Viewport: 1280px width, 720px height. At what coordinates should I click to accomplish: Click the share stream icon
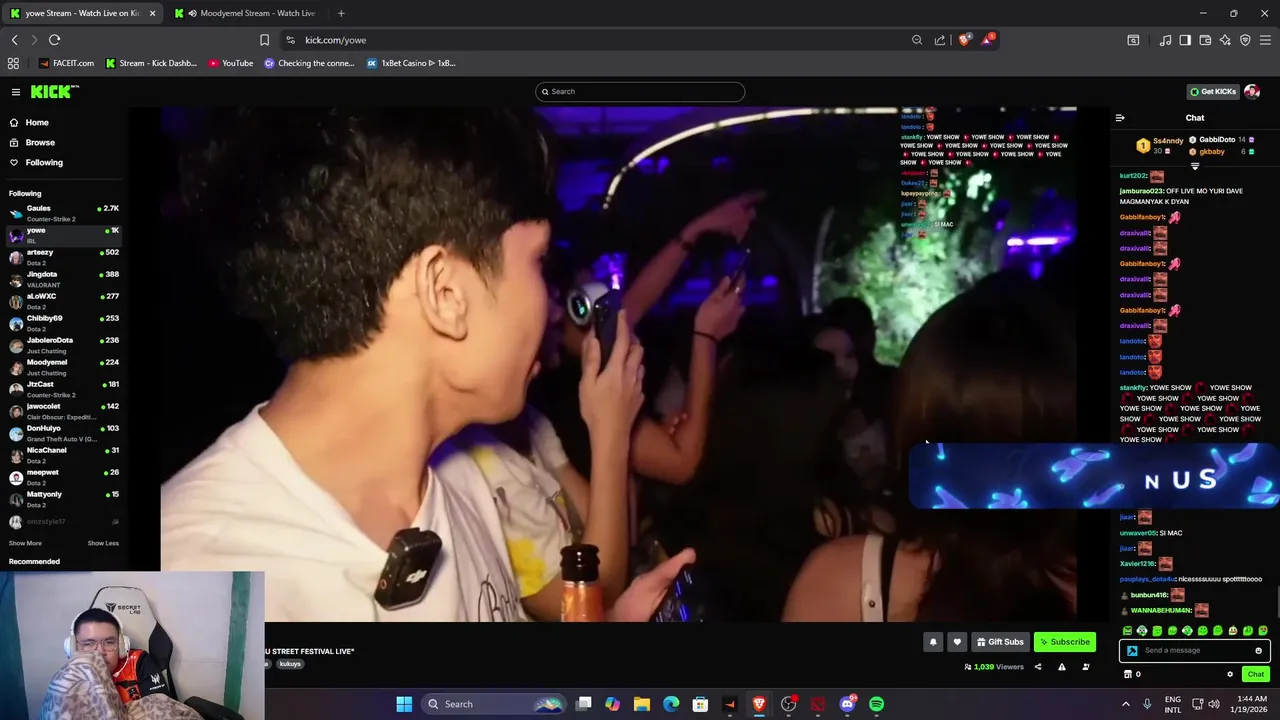coord(1038,667)
